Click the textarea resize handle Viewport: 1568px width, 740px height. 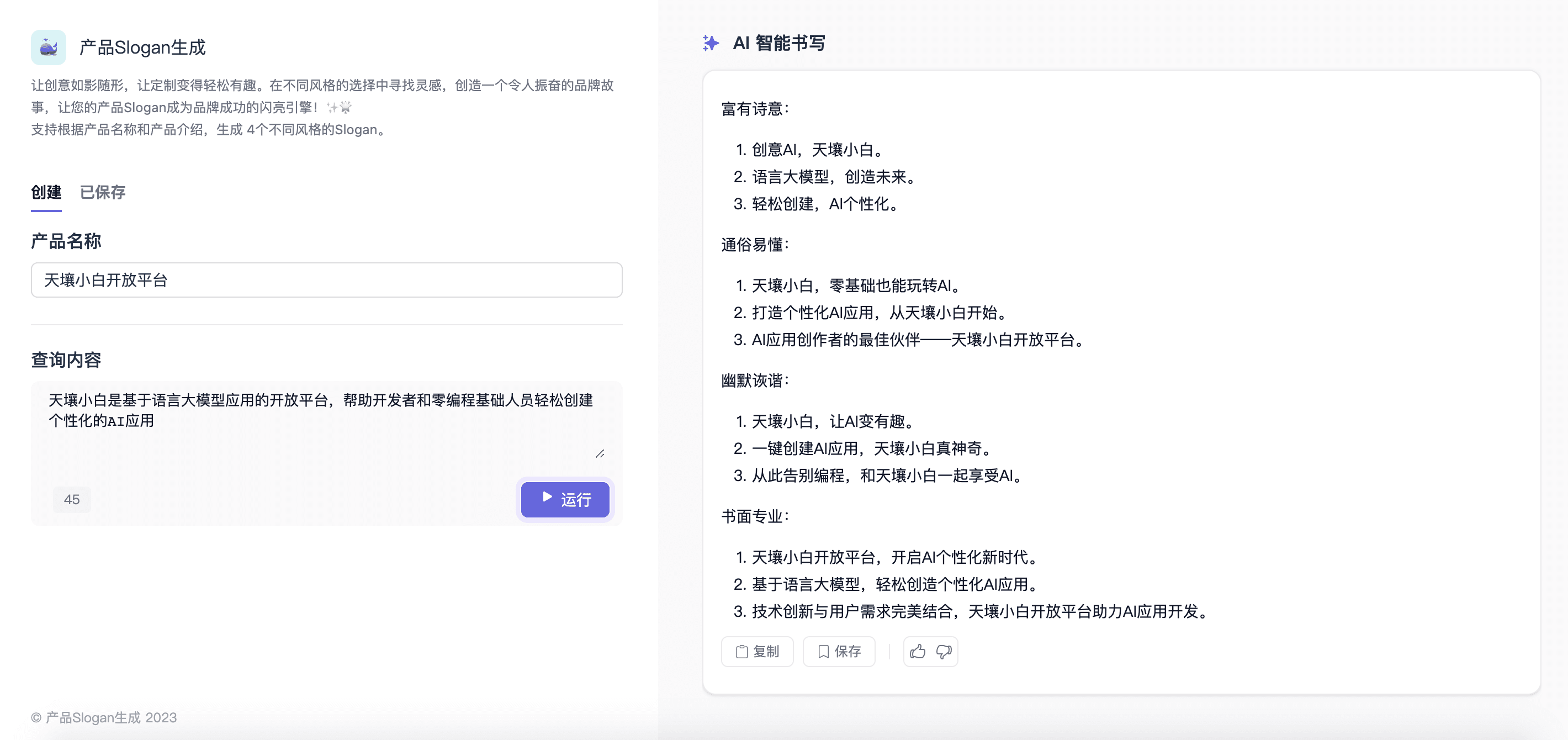(600, 454)
